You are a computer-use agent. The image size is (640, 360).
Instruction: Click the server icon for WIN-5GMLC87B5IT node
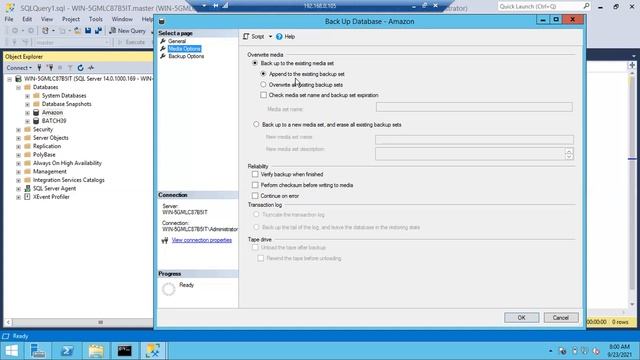tap(18, 78)
